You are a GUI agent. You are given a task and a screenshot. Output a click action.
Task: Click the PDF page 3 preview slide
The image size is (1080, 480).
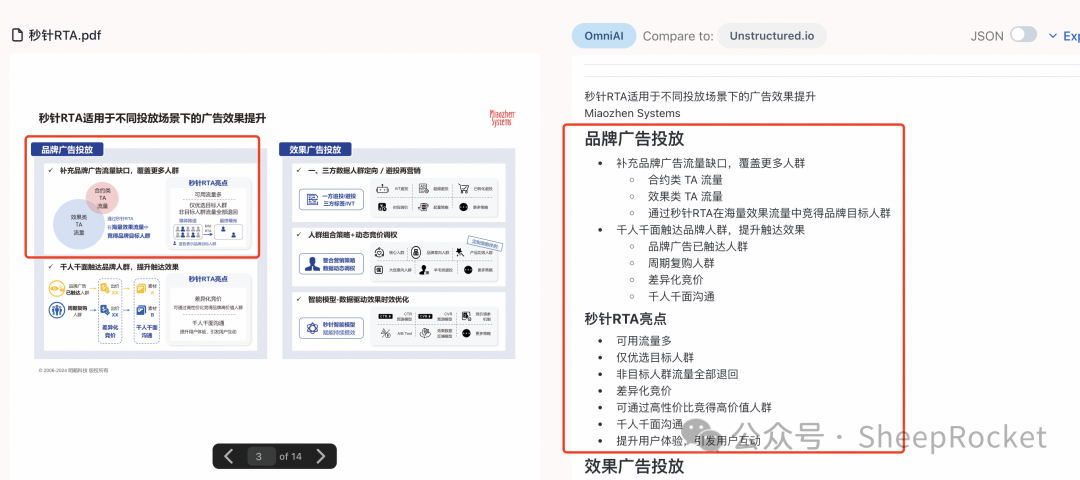276,240
